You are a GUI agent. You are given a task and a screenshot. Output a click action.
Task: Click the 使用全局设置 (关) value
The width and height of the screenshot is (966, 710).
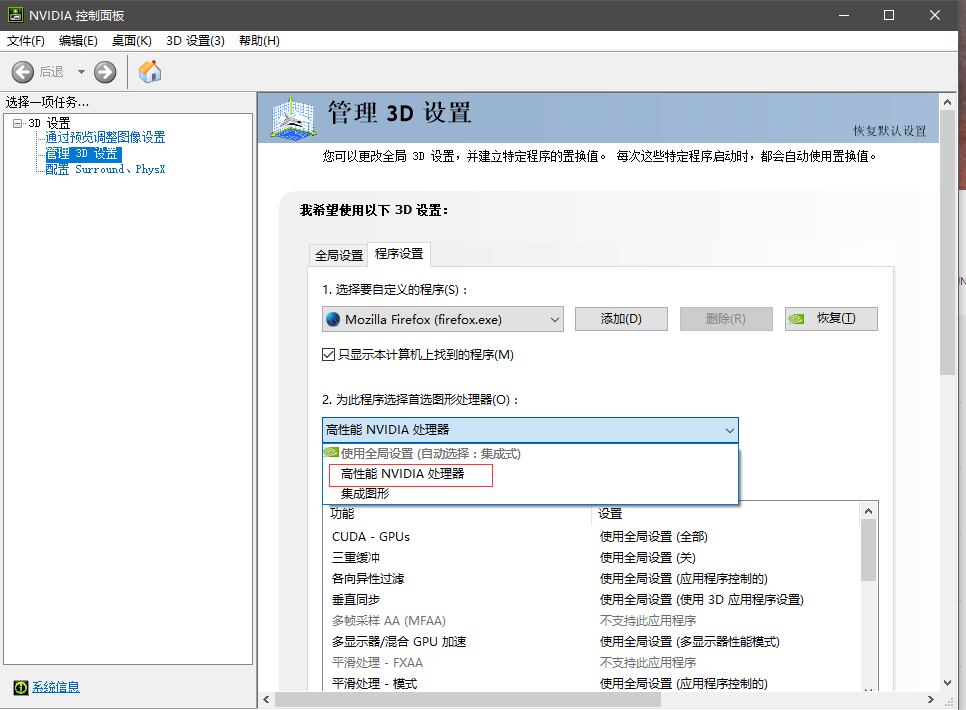point(647,558)
